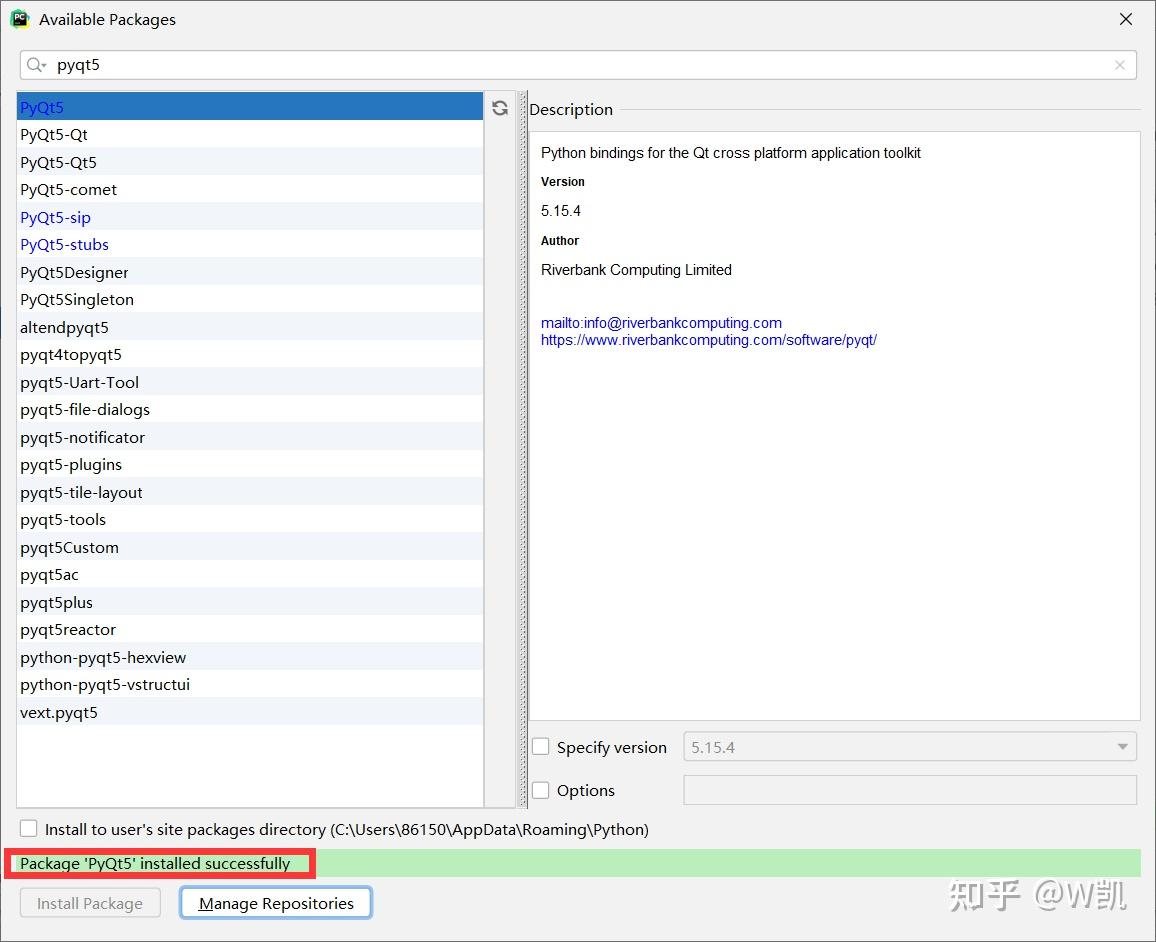
Task: Open the 5.15.4 version dropdown
Action: coord(910,747)
